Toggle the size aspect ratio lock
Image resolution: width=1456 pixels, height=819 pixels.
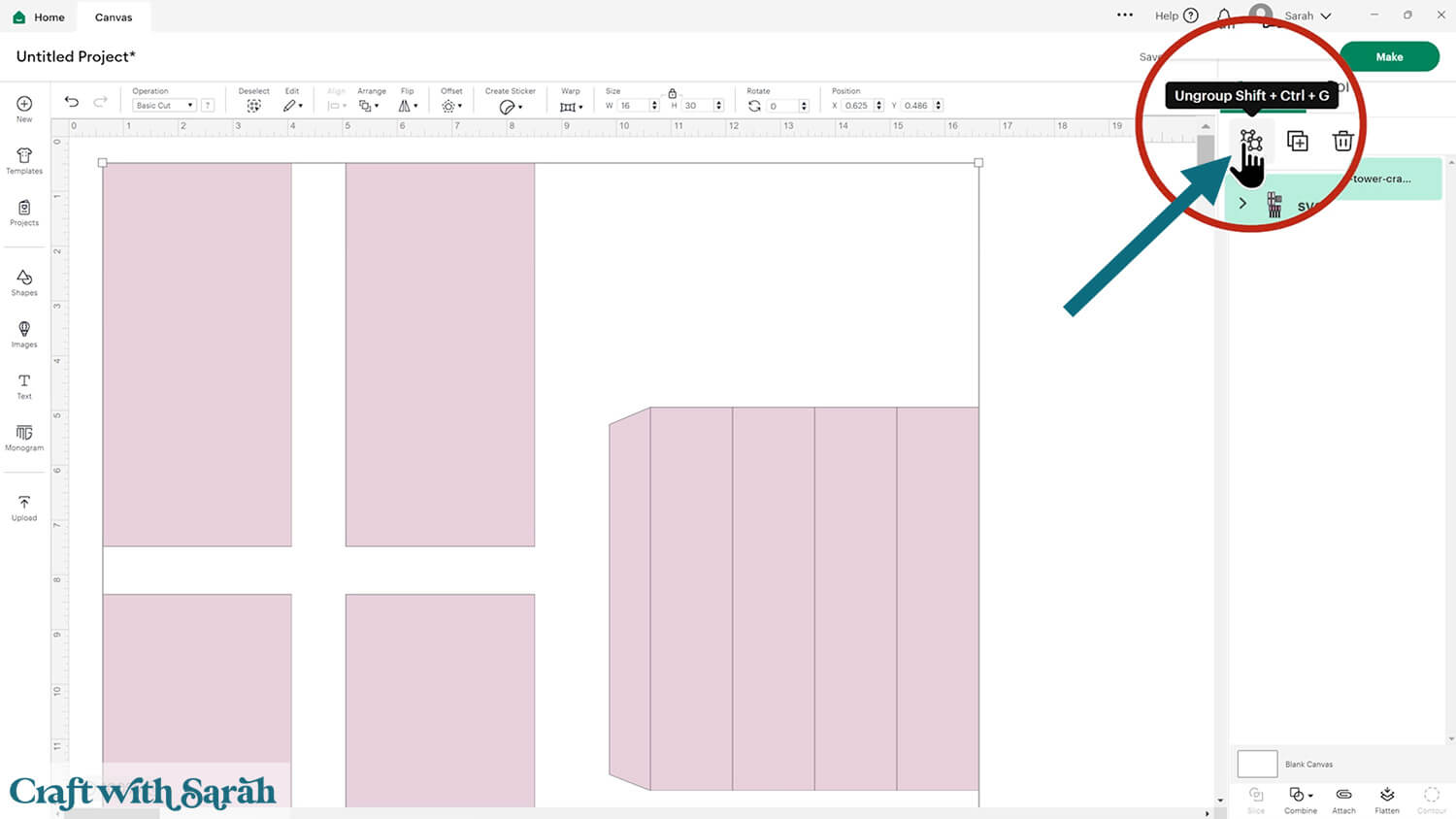672,93
